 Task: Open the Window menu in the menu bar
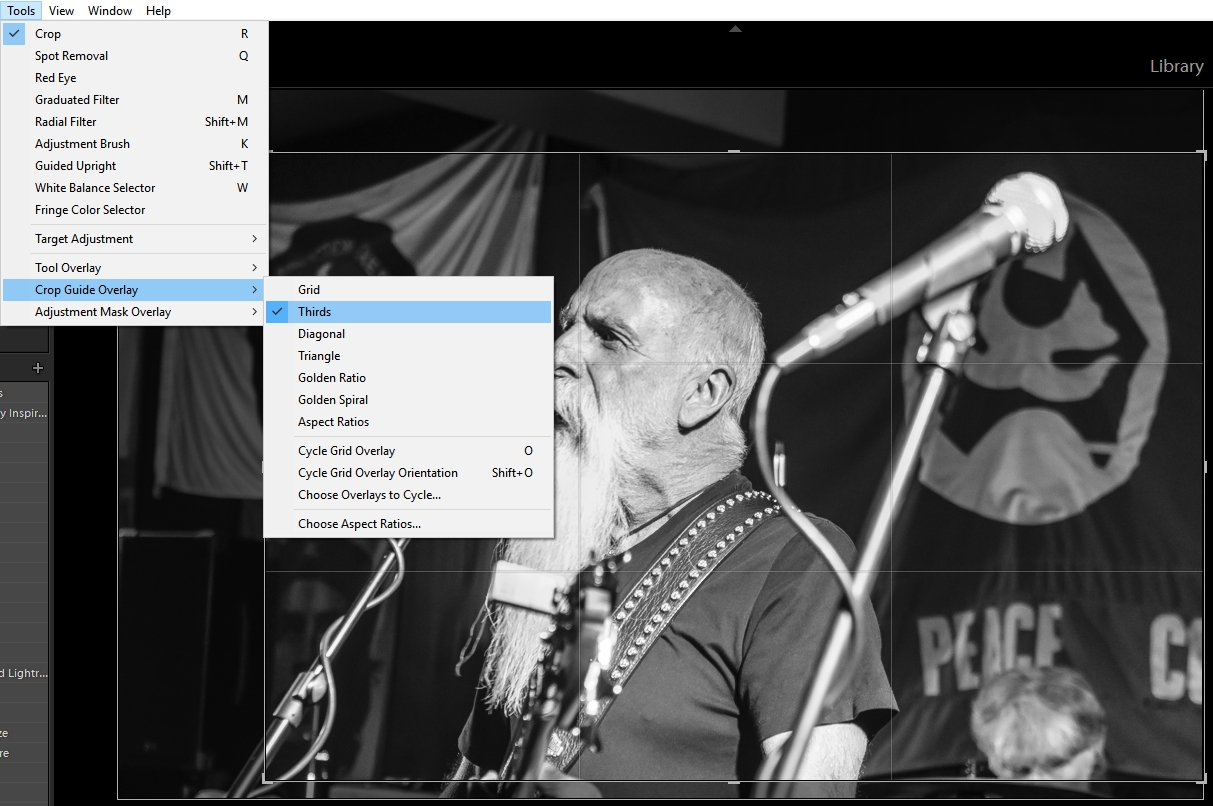coord(109,11)
